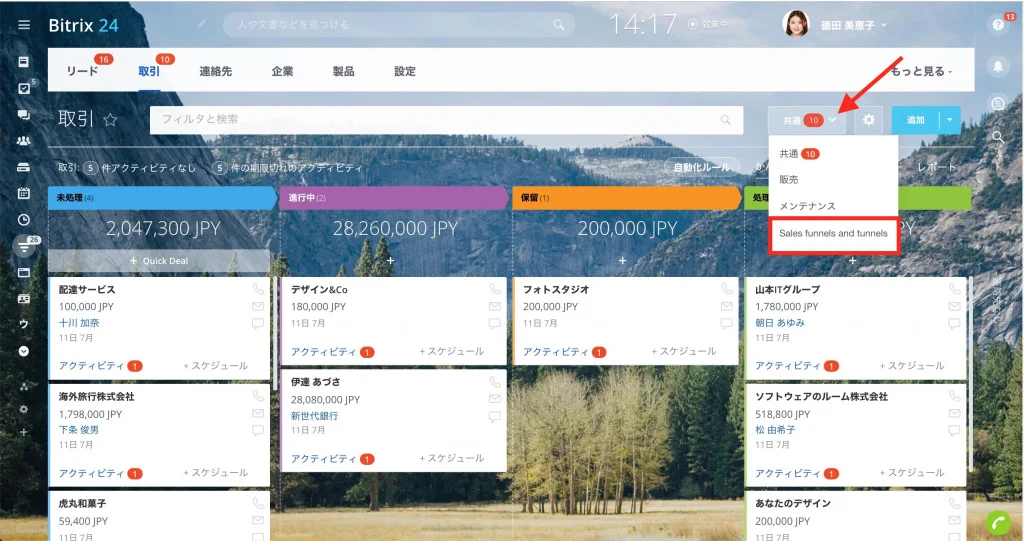Viewport: 1024px width, 541px height.
Task: Switch to the 設定 tab
Action: click(405, 71)
